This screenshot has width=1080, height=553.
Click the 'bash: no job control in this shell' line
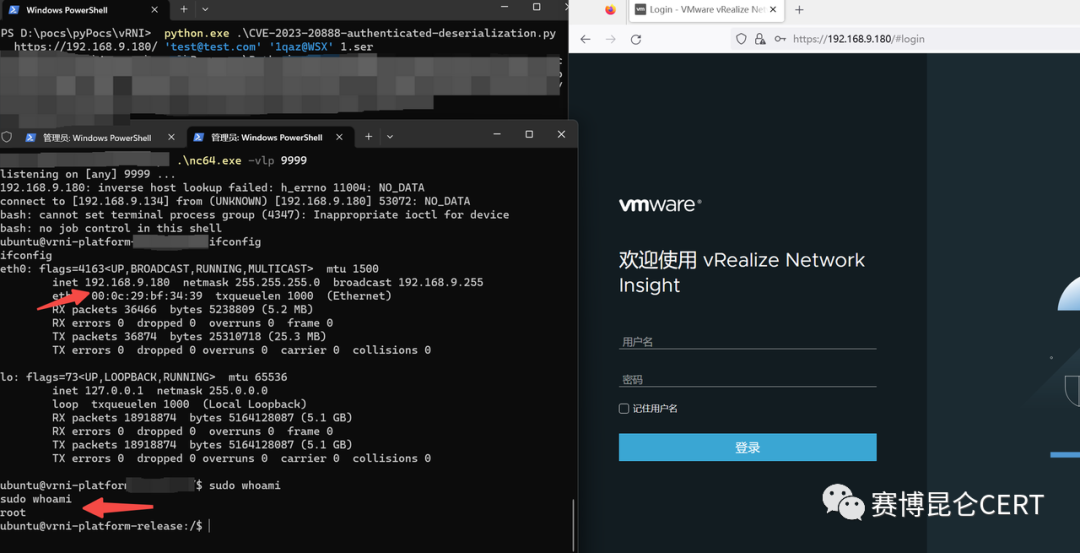pos(111,228)
